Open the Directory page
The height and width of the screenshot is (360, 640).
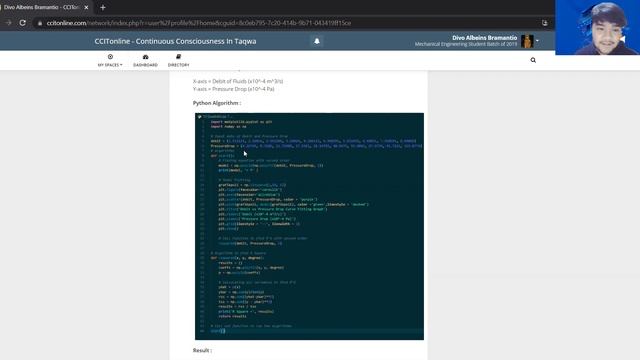coord(178,60)
